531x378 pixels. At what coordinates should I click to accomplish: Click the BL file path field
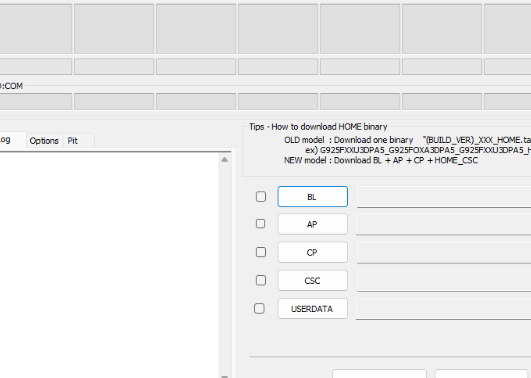(444, 197)
